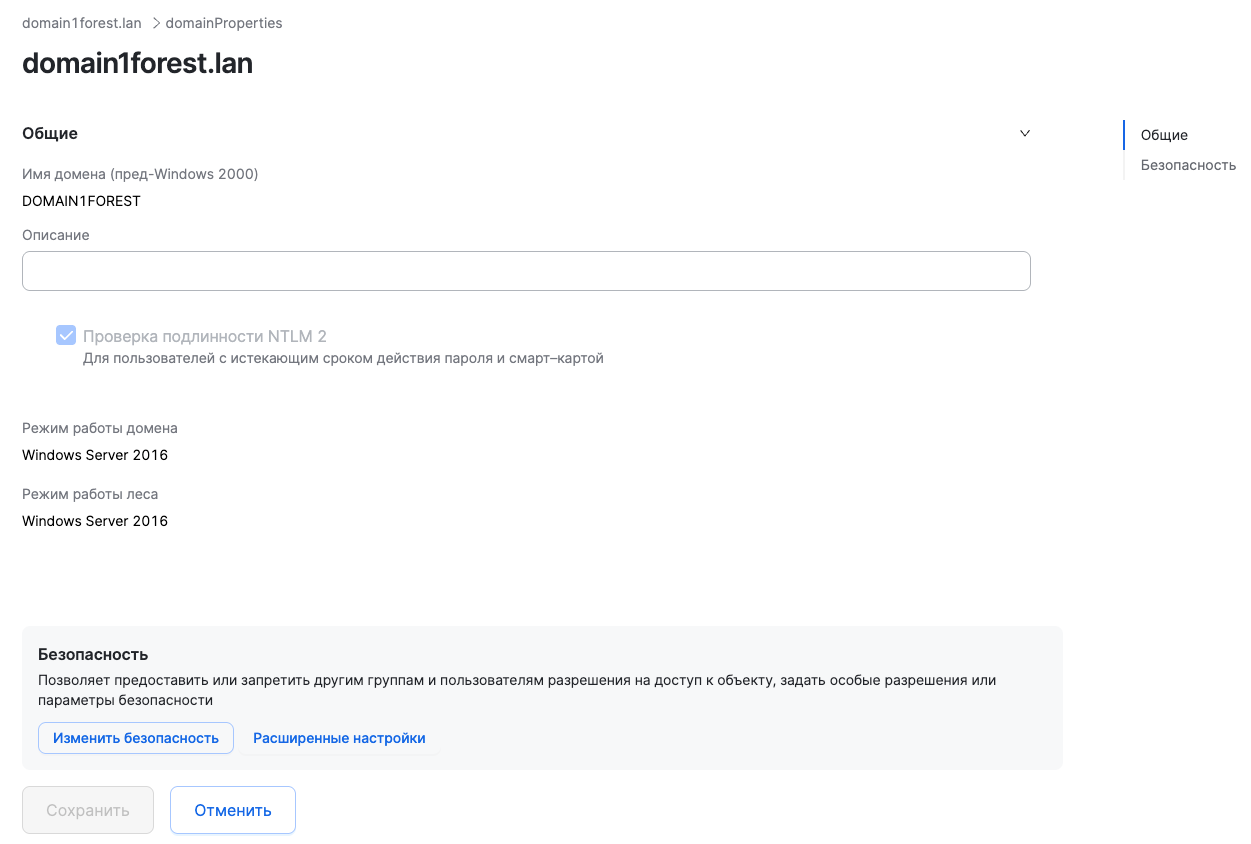Cancel changes with the Отменить button
This screenshot has height=844, width=1251.
[232, 810]
